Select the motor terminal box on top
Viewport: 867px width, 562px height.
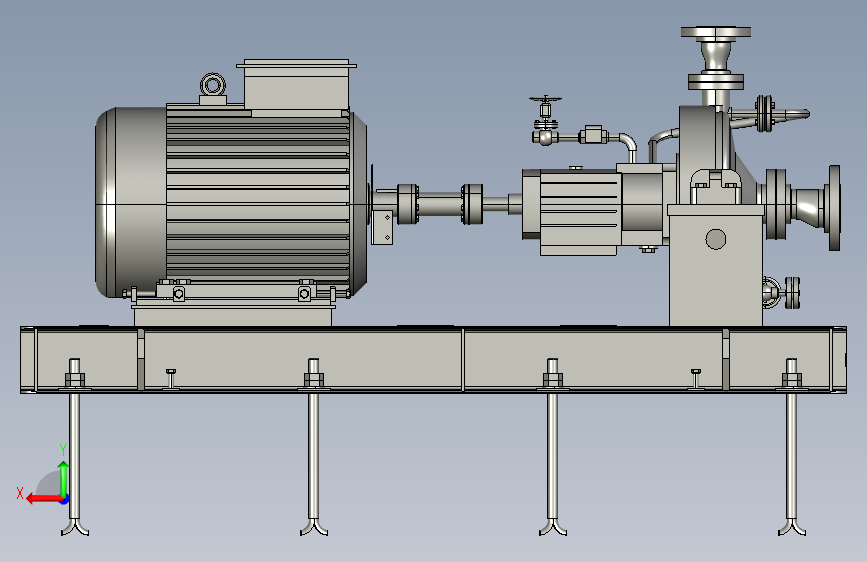296,85
